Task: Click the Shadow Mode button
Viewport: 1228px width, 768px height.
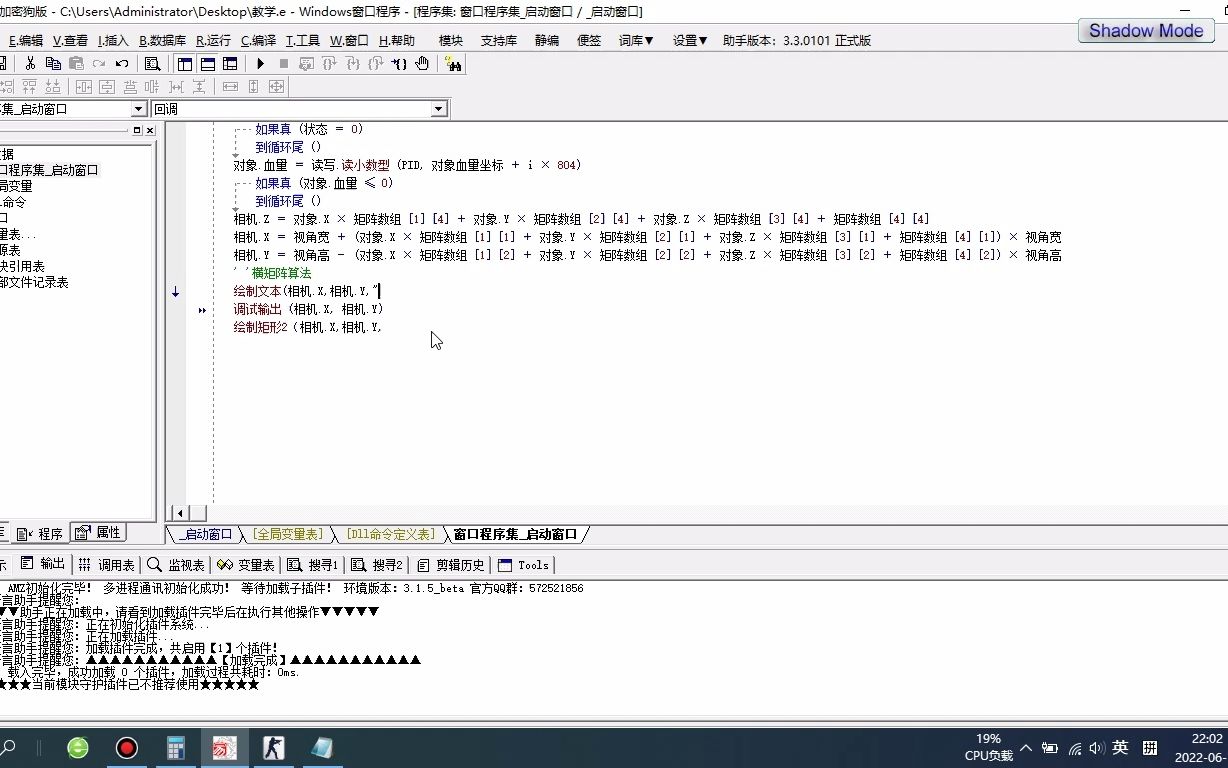Action: click(1146, 30)
